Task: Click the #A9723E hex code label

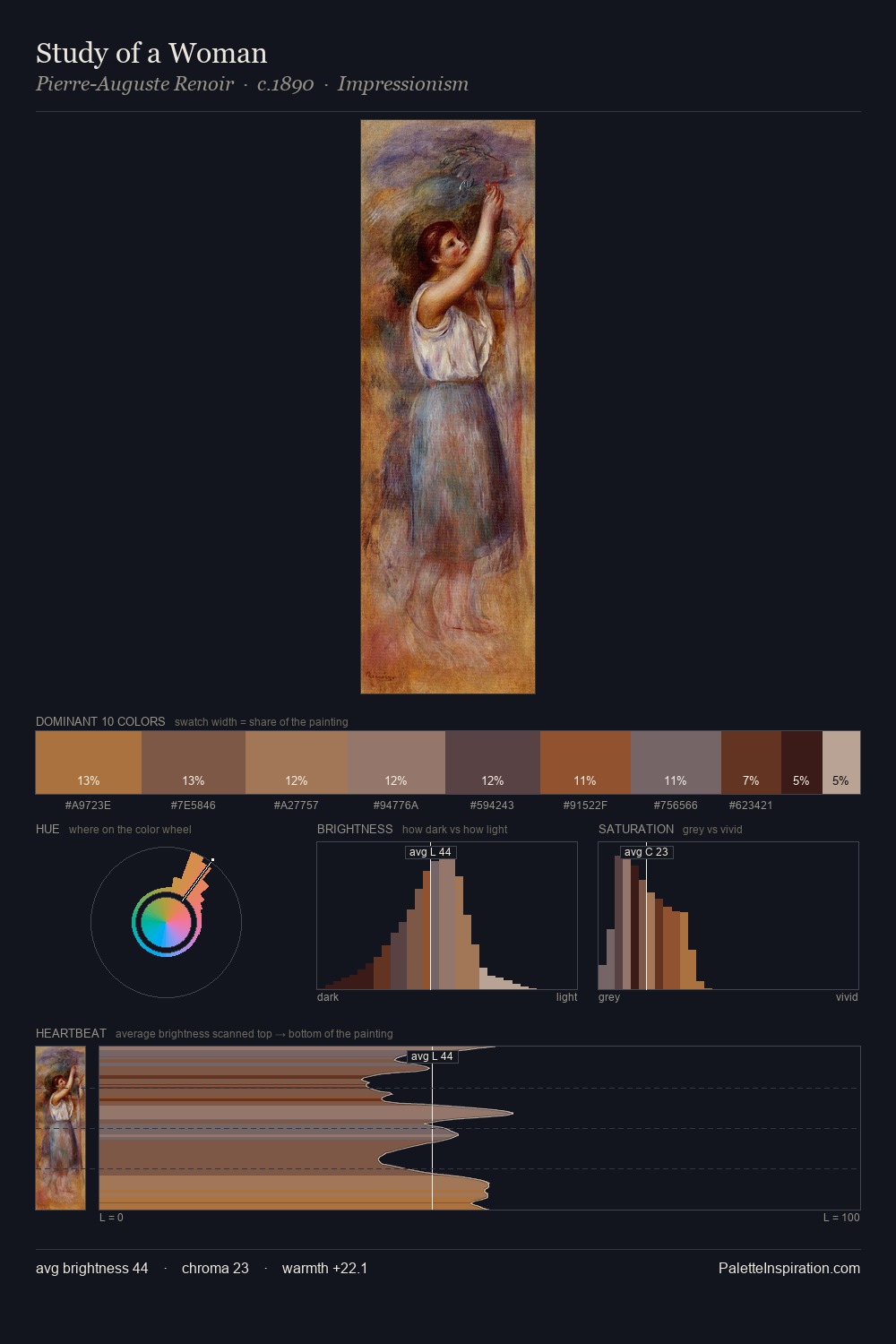Action: 88,806
